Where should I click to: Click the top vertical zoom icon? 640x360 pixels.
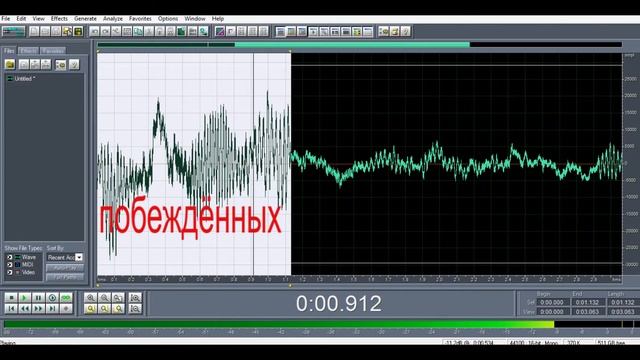click(x=135, y=298)
